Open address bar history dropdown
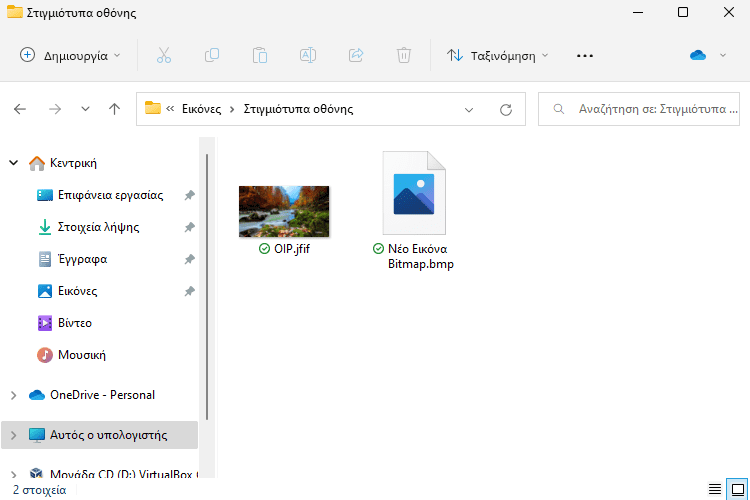This screenshot has height=500, width=750. (469, 110)
